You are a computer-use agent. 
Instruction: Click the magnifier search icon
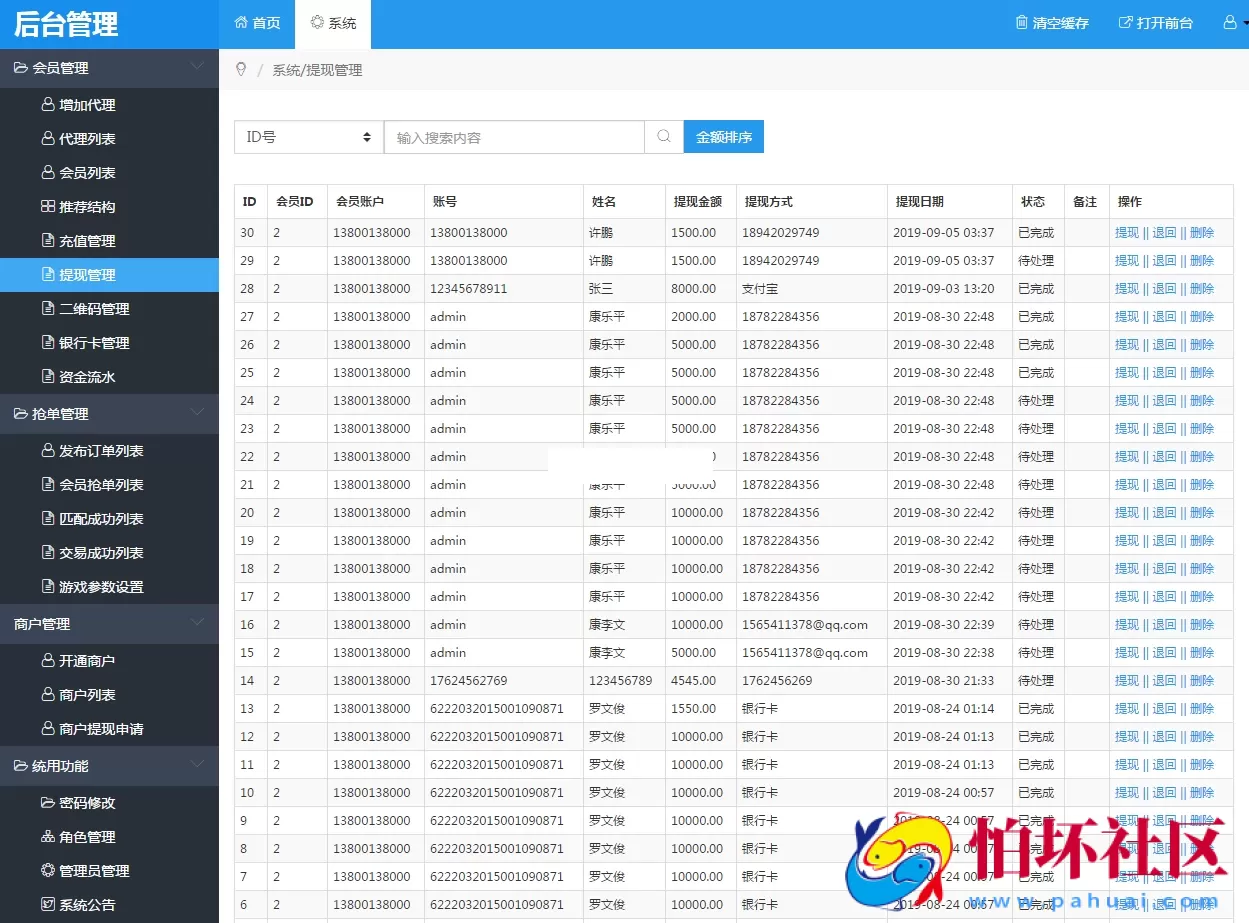(x=663, y=136)
